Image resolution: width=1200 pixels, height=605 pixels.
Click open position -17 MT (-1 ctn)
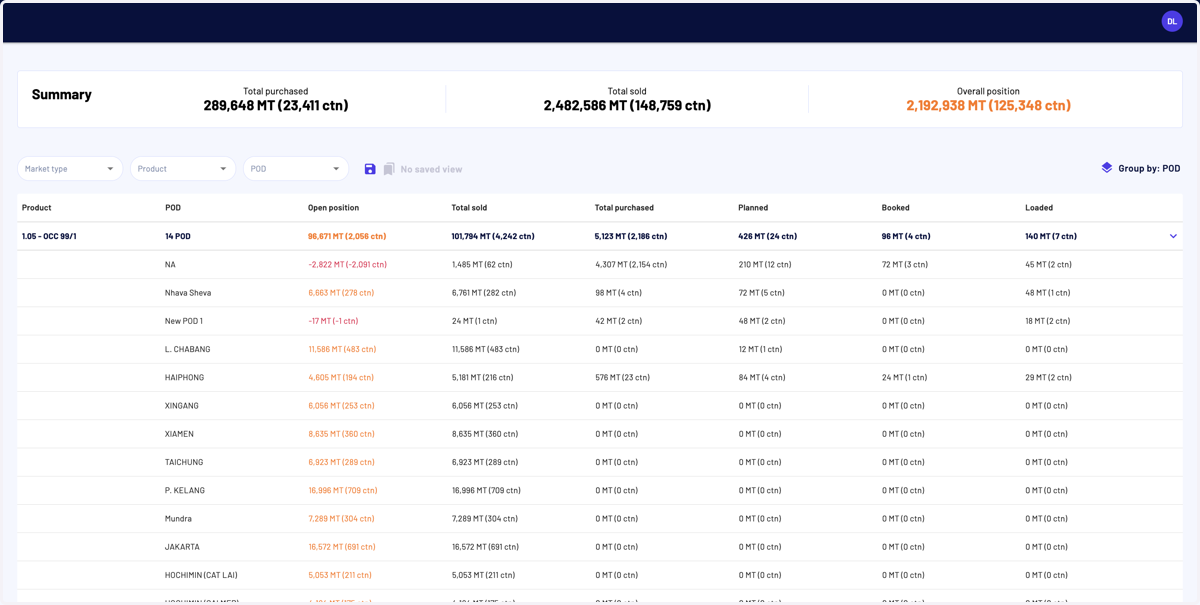click(333, 321)
